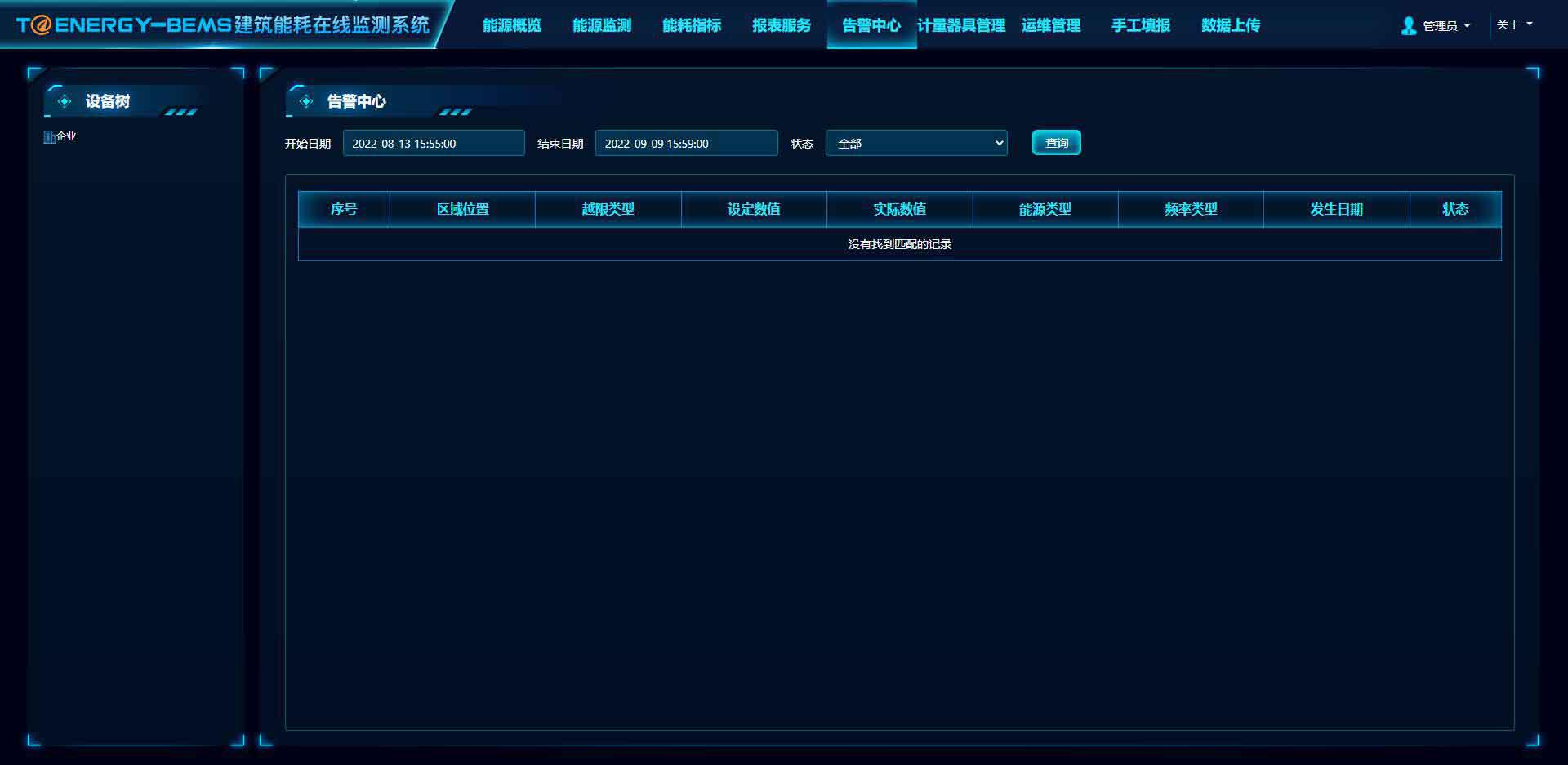Go to the 能源概览 tab
Viewport: 1568px width, 765px height.
click(512, 25)
